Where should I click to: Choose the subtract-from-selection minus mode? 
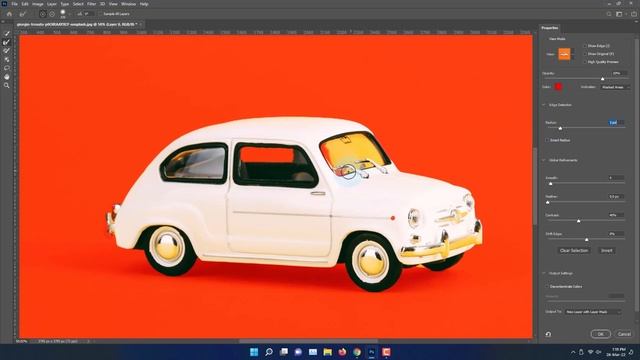point(52,14)
